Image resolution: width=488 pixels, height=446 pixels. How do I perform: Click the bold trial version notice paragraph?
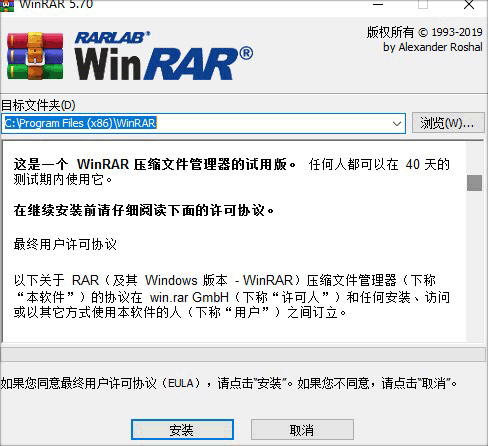(155, 164)
